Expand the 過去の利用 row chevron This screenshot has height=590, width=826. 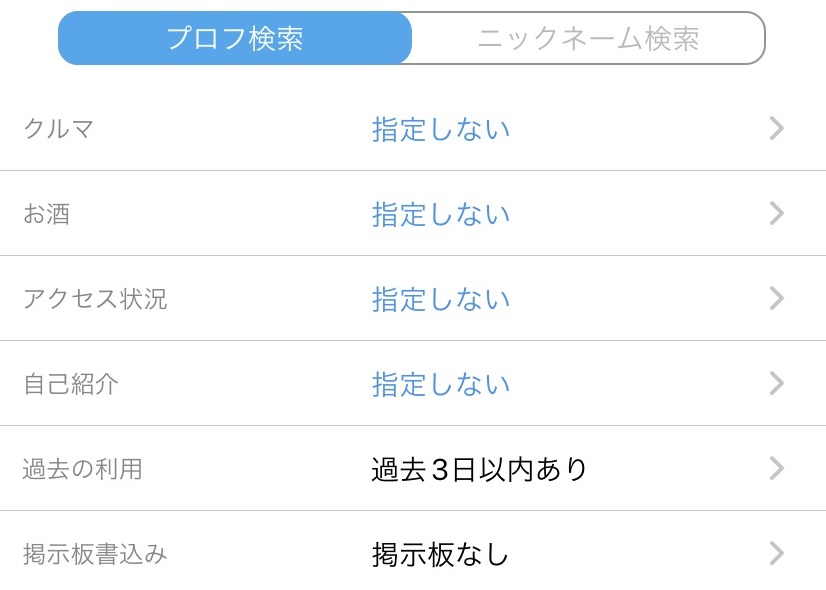click(777, 469)
